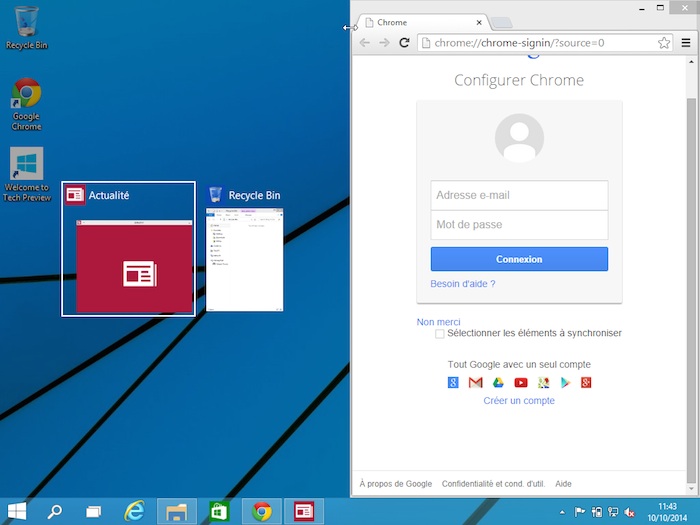This screenshot has height=525, width=700.
Task: Click the Google Maps service icon
Action: coord(543,383)
